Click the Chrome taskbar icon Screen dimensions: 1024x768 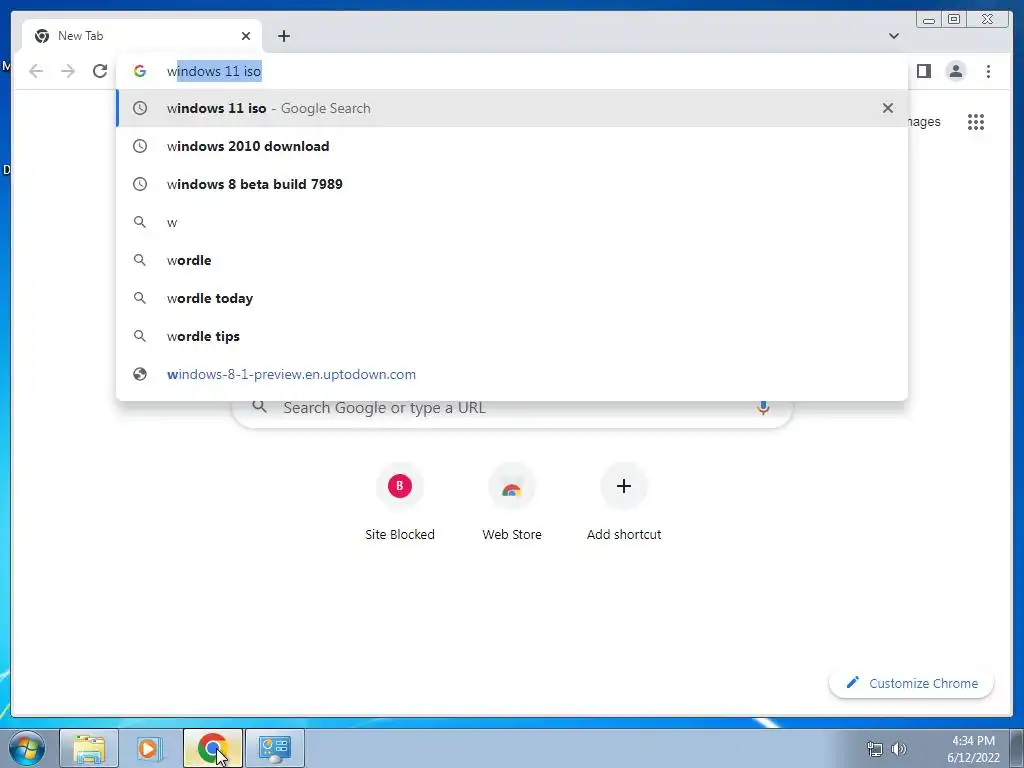coord(212,748)
